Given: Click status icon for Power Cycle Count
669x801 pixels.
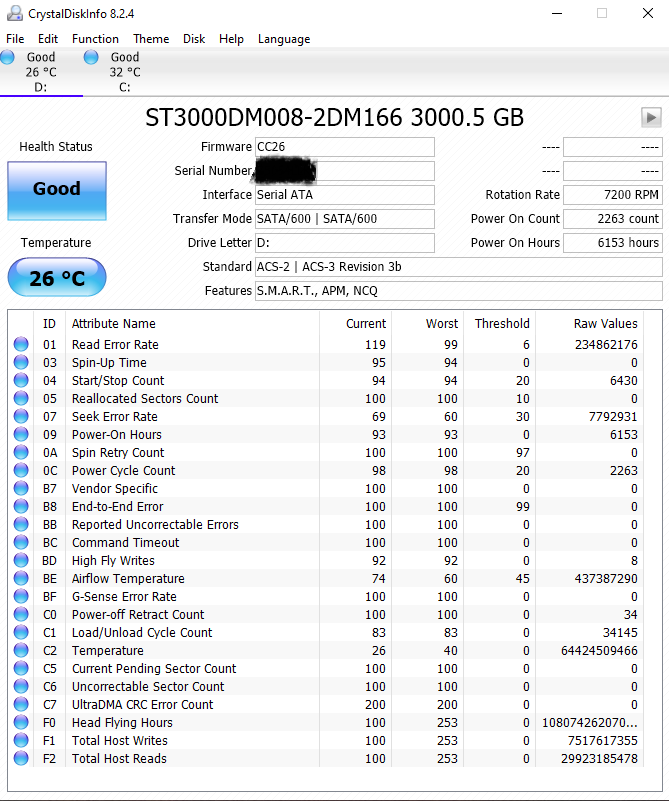Looking at the screenshot, I should (21, 470).
